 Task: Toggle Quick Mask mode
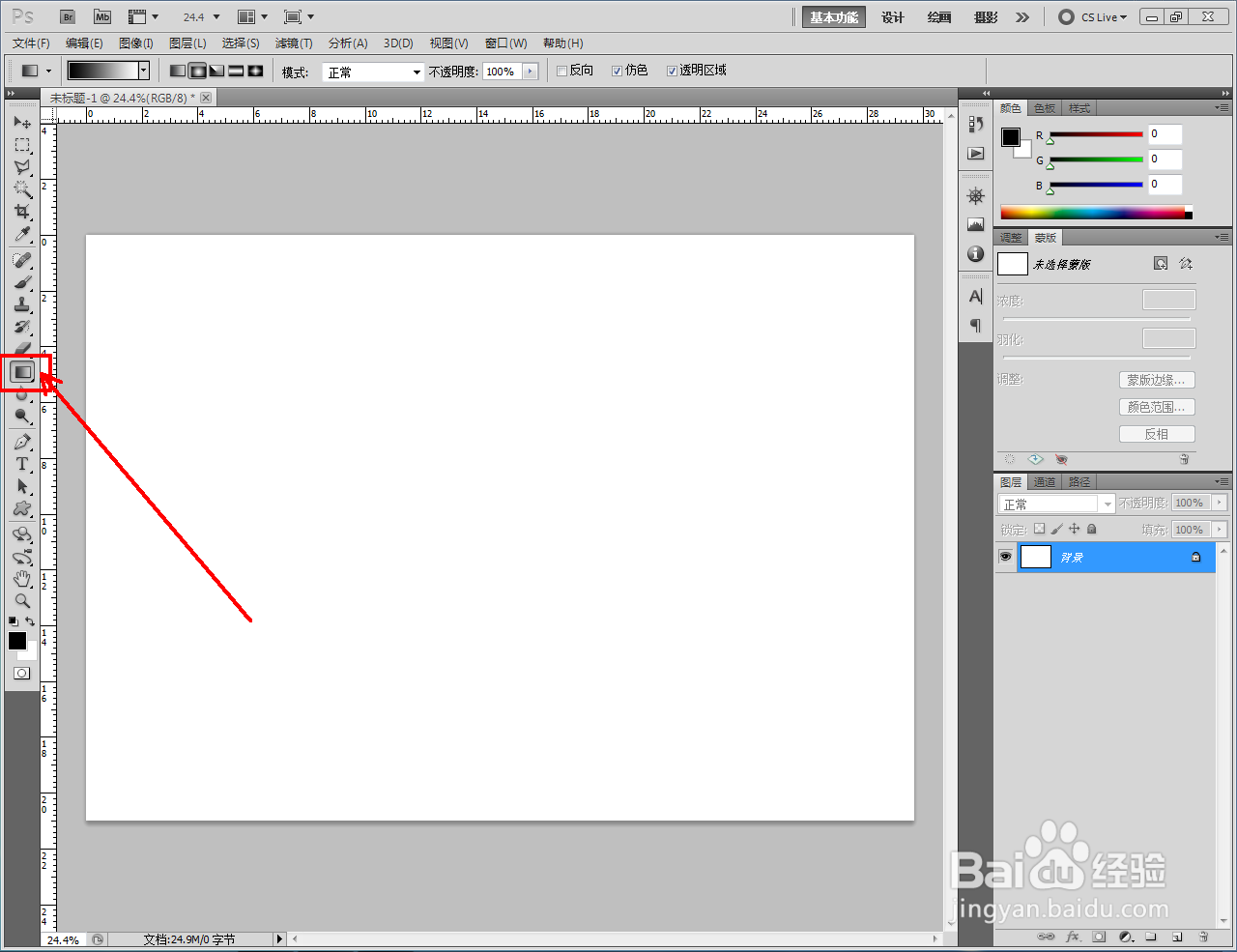point(21,673)
